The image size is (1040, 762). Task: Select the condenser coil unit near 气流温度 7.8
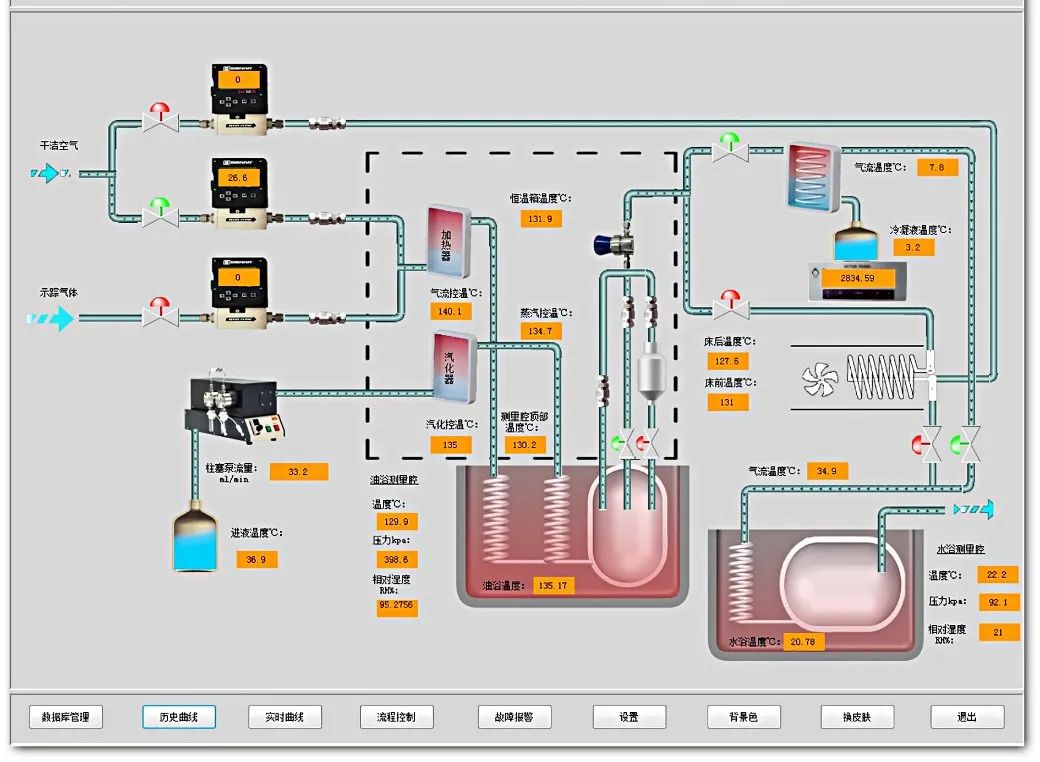[812, 178]
